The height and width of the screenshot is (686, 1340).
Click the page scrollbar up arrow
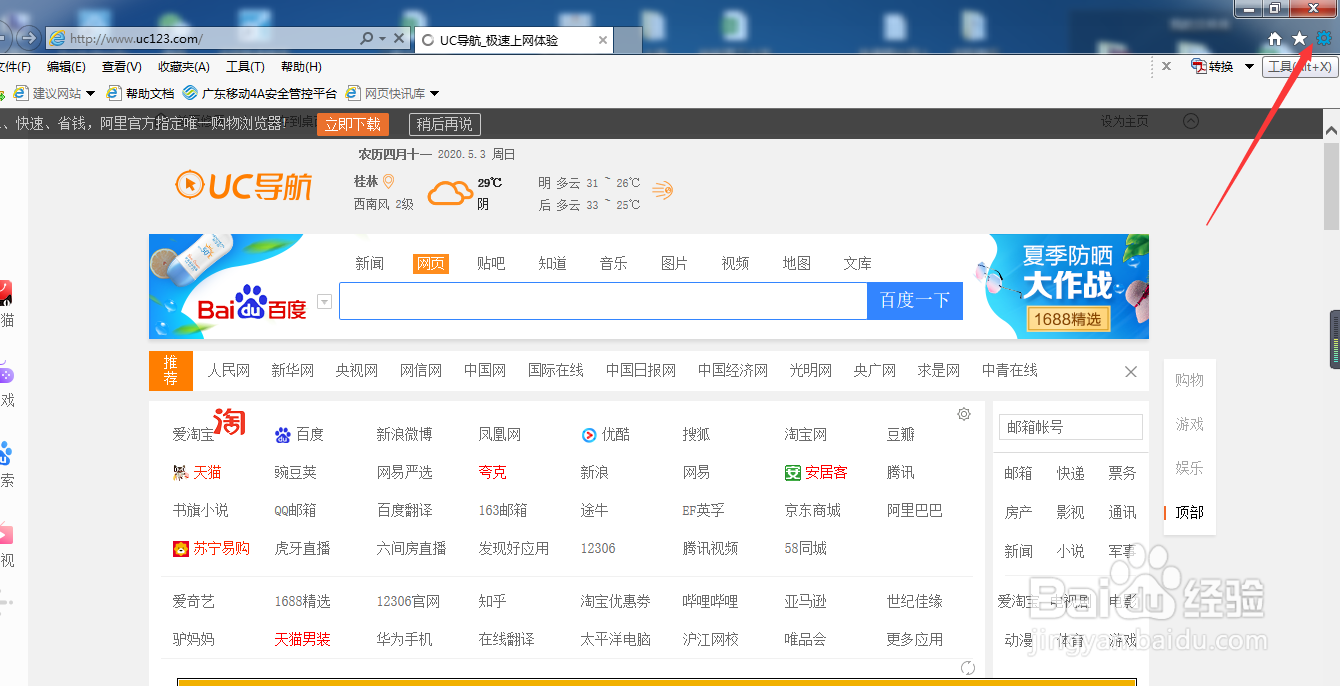tap(1331, 130)
